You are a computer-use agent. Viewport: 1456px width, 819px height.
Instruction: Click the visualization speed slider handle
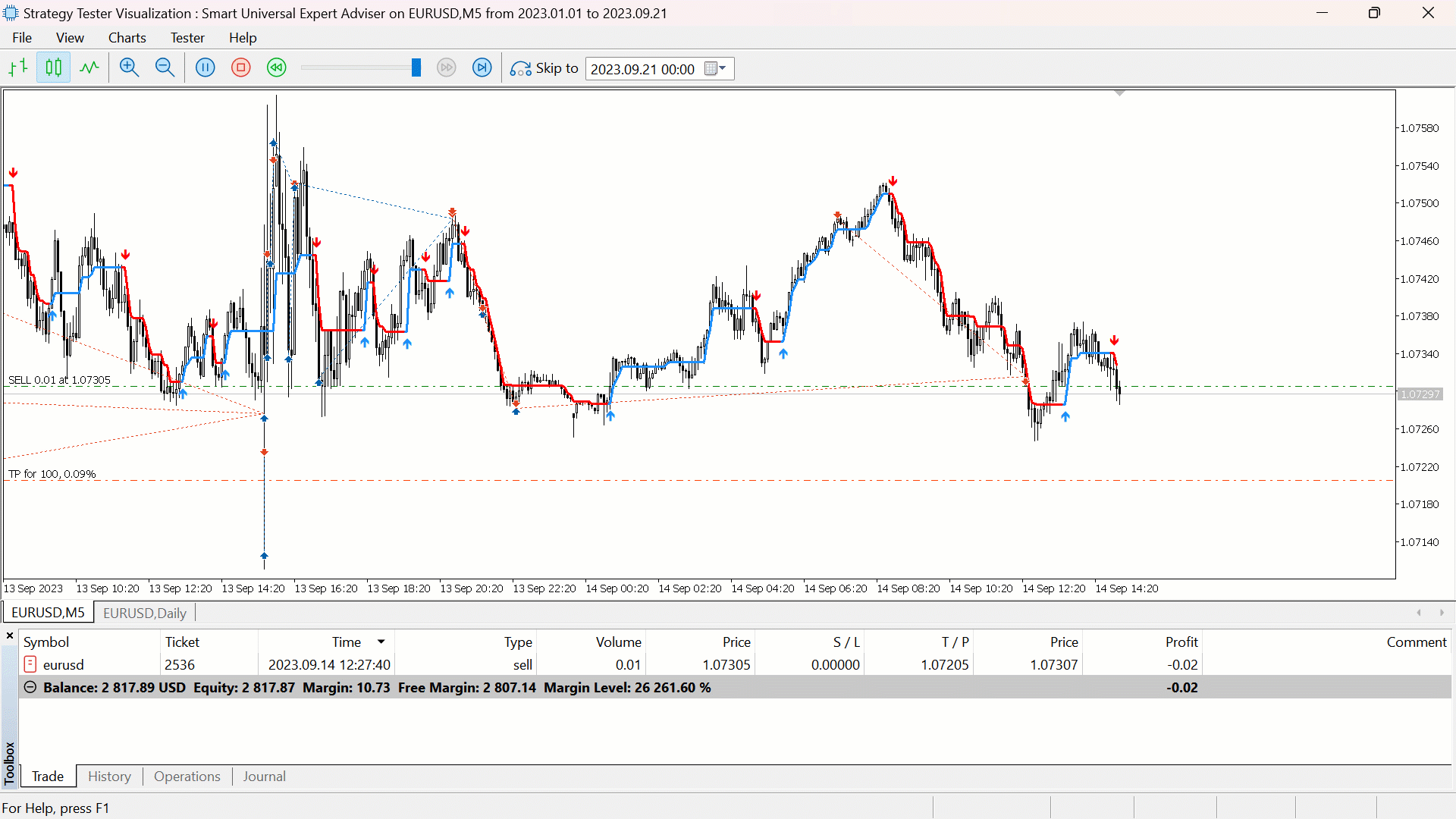[x=416, y=68]
